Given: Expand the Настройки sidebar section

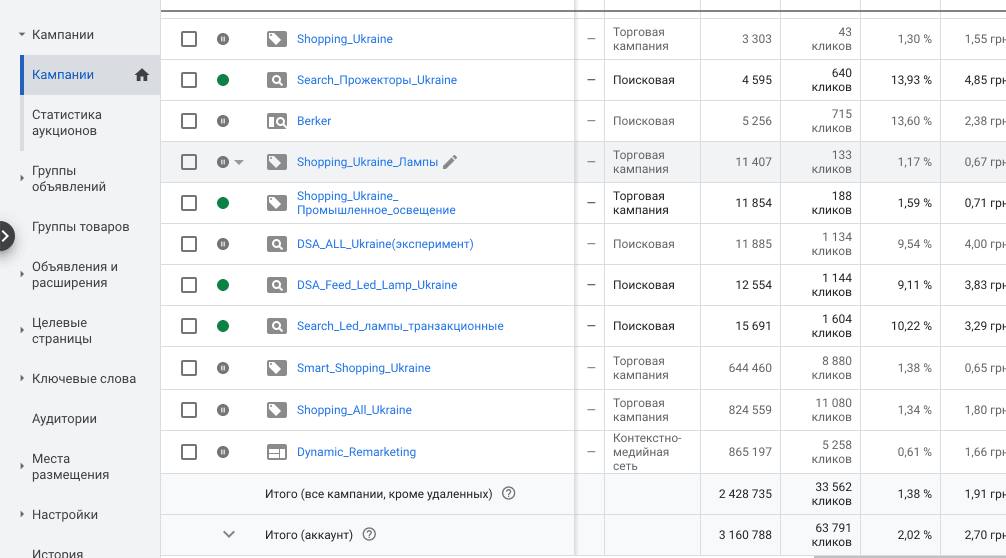Looking at the screenshot, I should pyautogui.click(x=22, y=514).
